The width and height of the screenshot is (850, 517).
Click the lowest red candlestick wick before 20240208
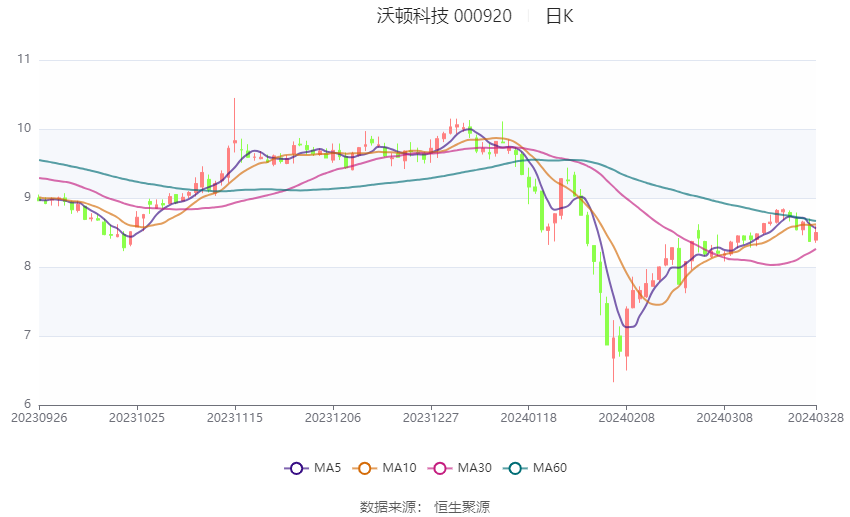click(614, 351)
